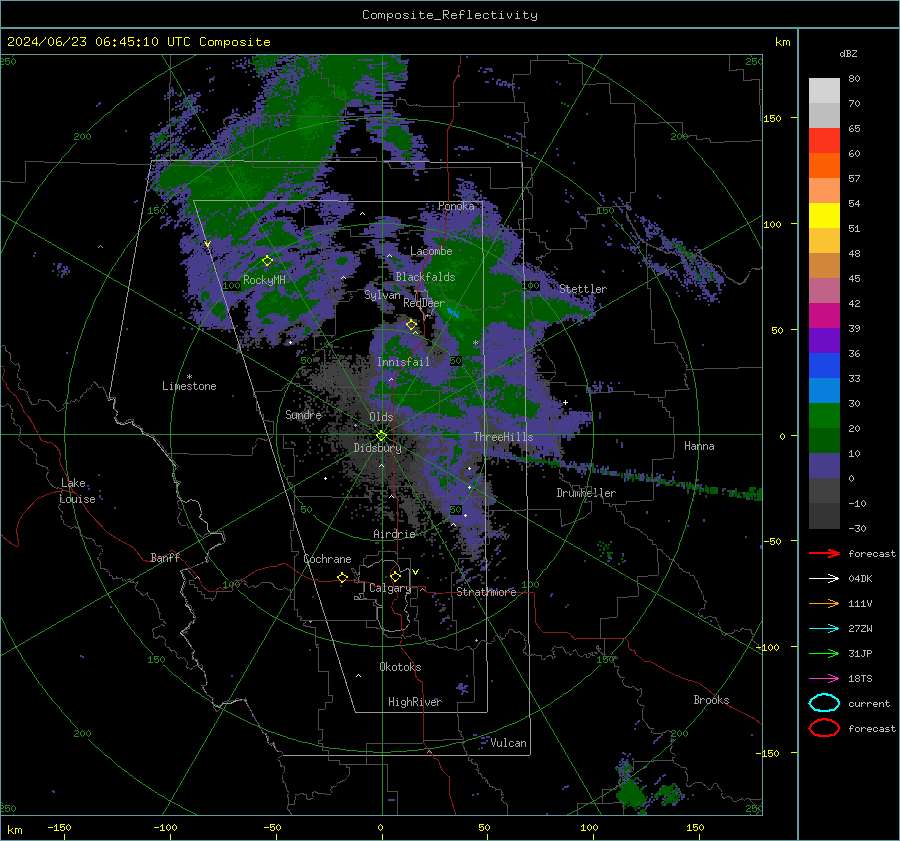Select the bright yellow swatch between 54 and 51

(x=824, y=215)
